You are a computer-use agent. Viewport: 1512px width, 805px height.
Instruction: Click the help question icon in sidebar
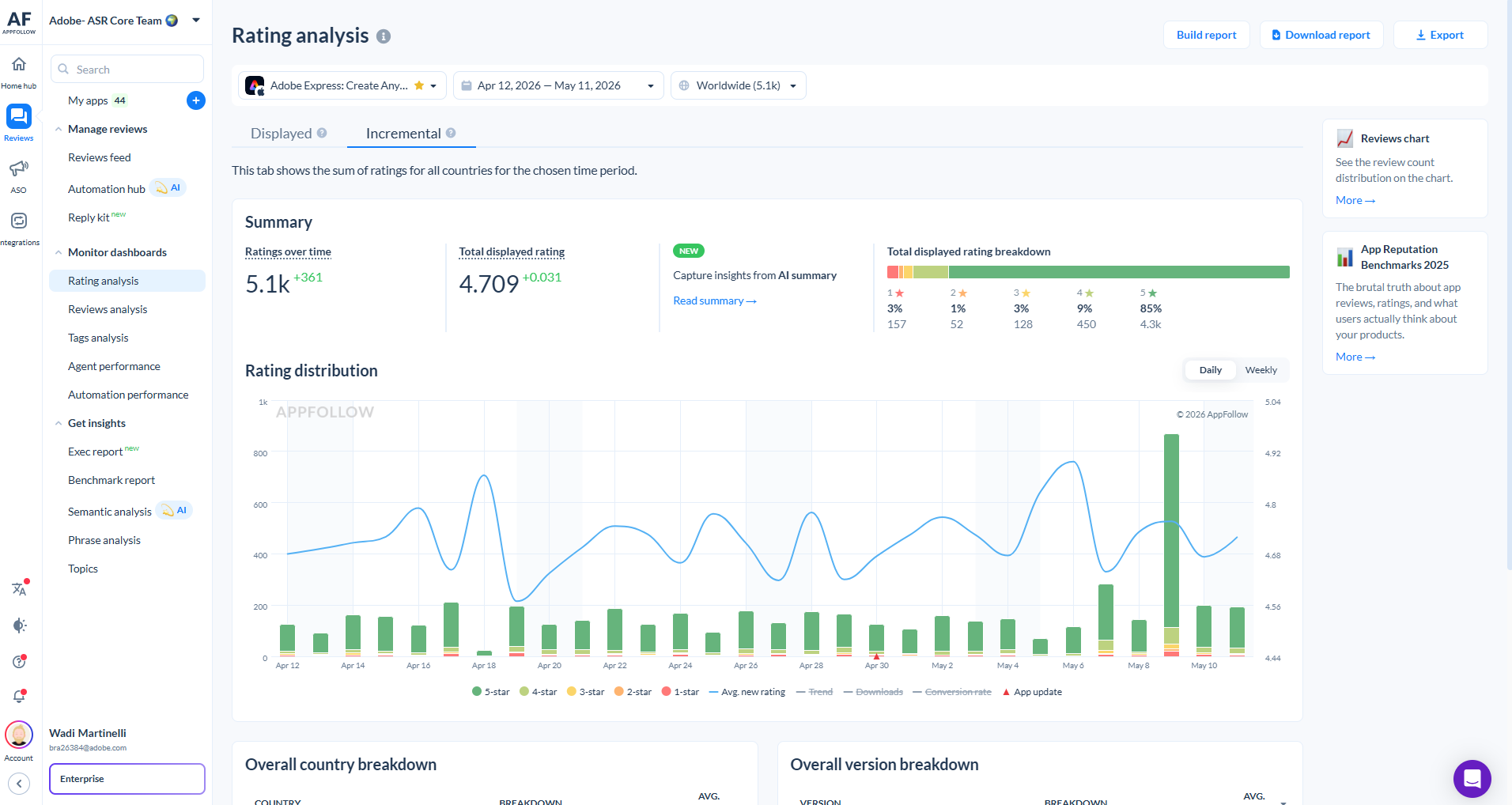click(20, 662)
